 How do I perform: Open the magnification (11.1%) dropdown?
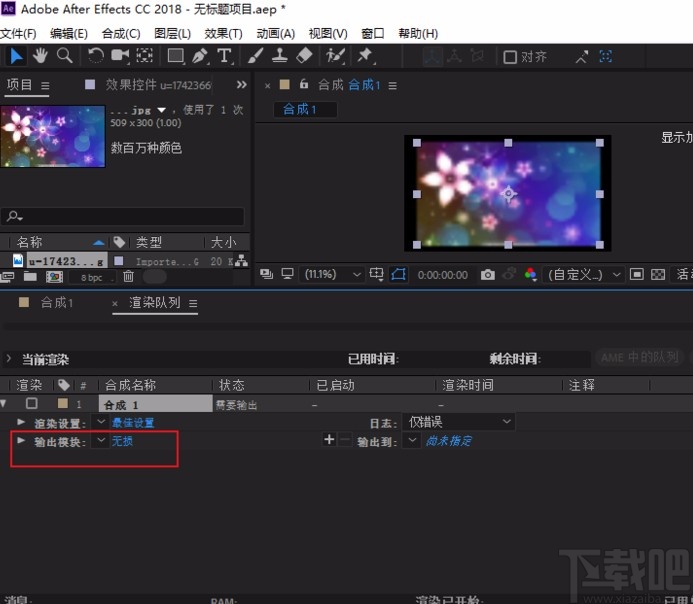pyautogui.click(x=332, y=274)
